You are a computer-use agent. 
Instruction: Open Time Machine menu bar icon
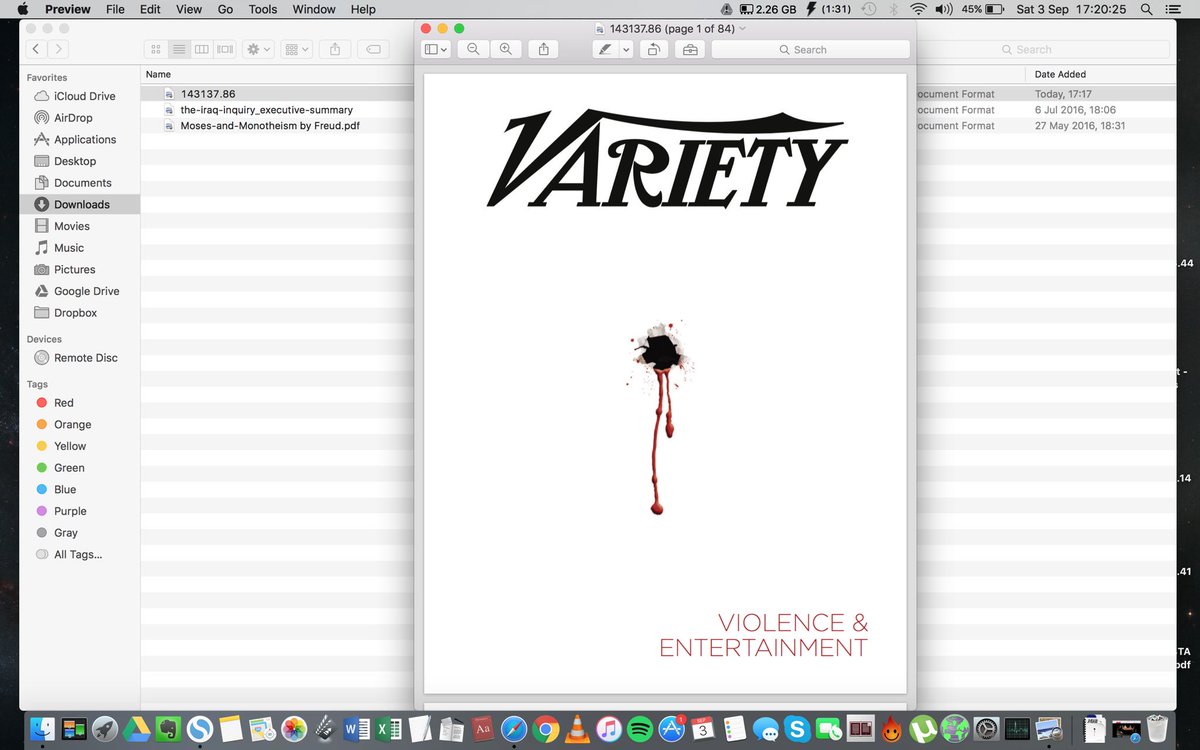point(869,9)
